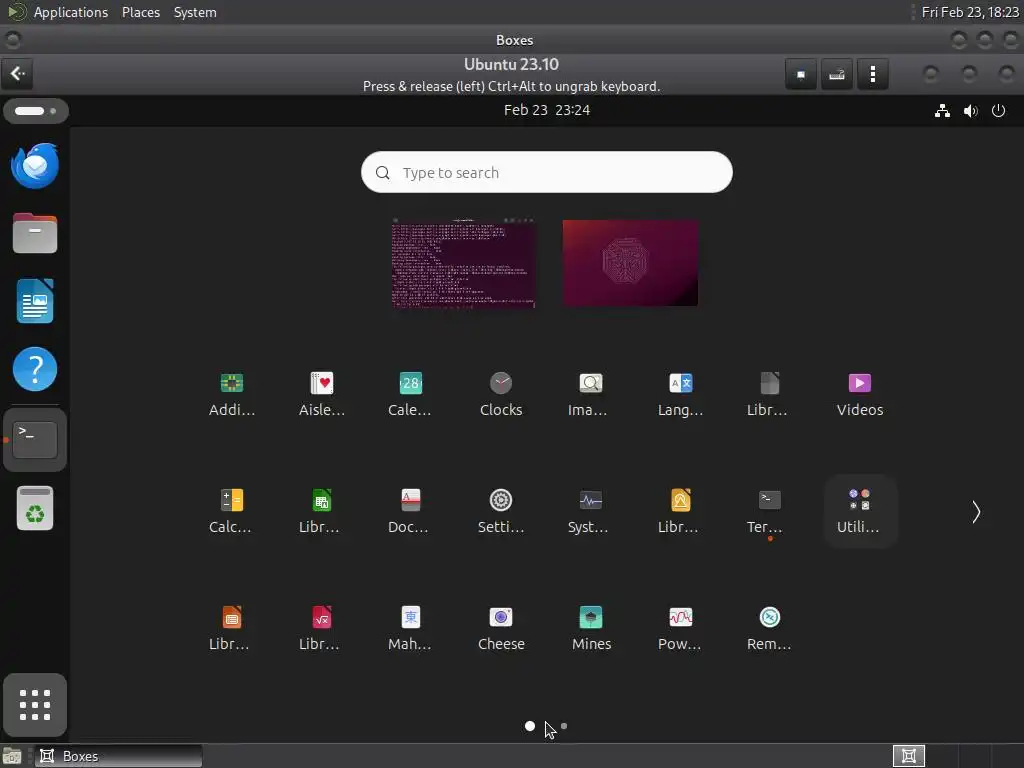This screenshot has height=768, width=1024.
Task: Open the power icon system menu
Action: [x=998, y=110]
